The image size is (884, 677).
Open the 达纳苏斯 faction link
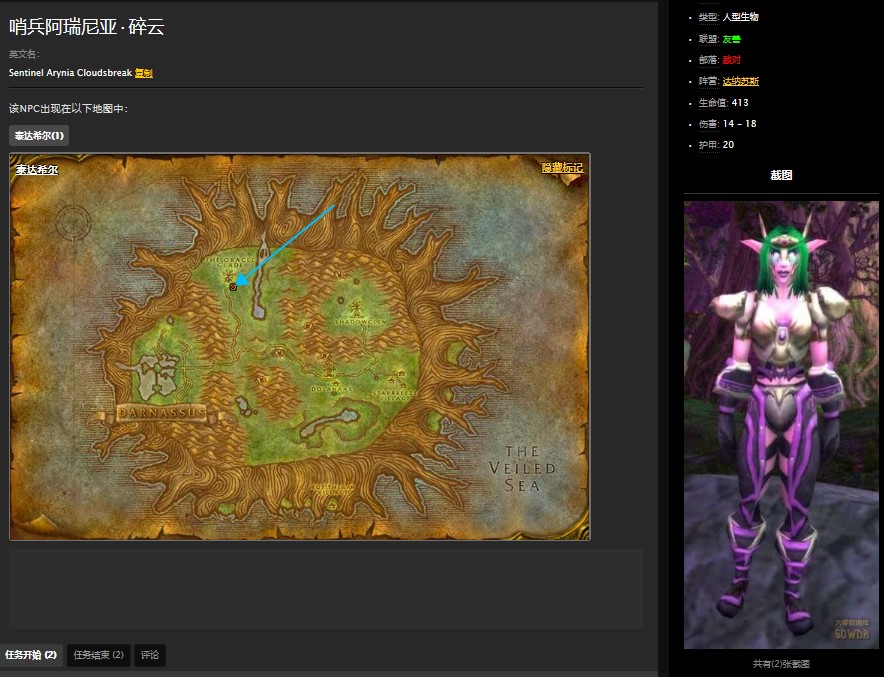[740, 81]
